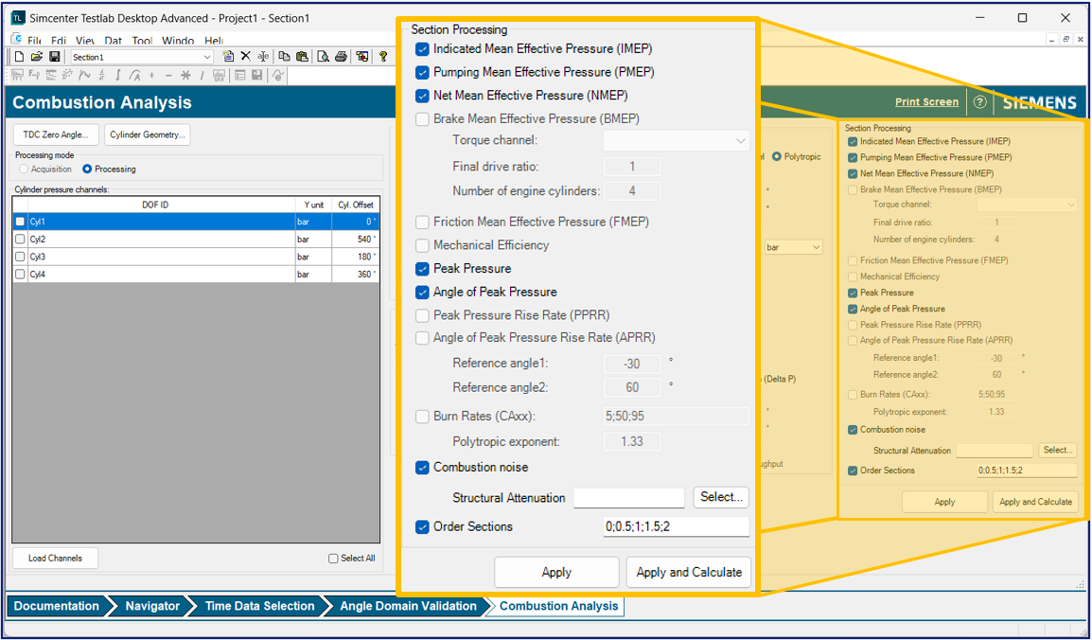This screenshot has width=1092, height=640.
Task: Click the Print Screen link
Action: point(926,102)
